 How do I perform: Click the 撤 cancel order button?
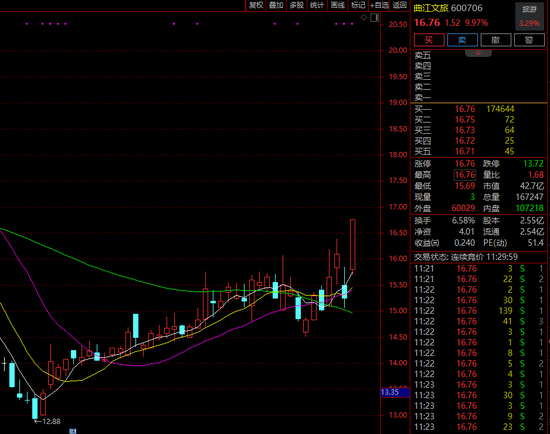496,40
